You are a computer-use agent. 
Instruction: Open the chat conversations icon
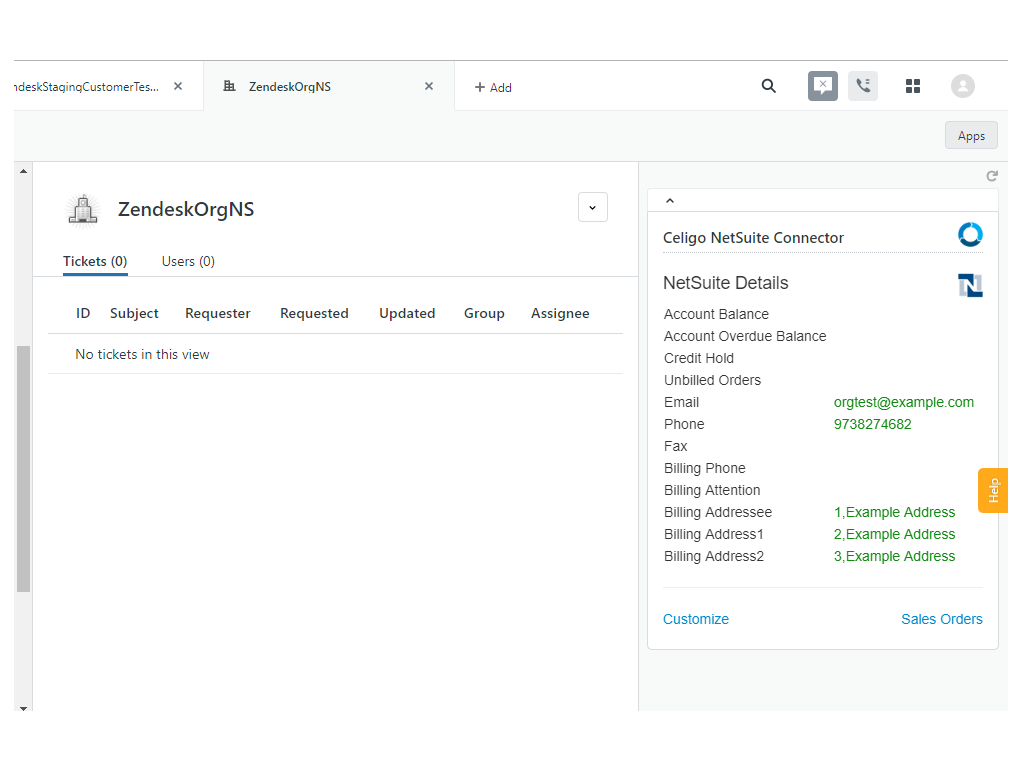click(822, 86)
